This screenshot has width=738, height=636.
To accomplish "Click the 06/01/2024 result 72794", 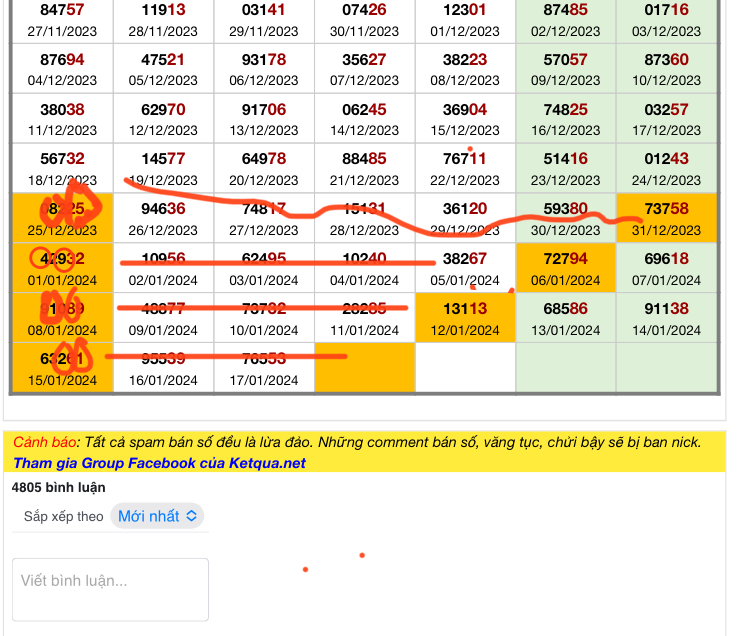I will [565, 268].
